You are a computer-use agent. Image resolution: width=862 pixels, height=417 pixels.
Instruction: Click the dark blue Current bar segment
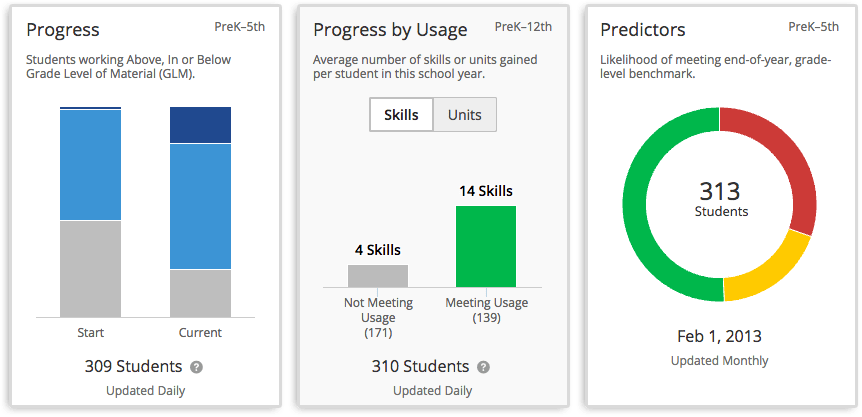pyautogui.click(x=200, y=126)
